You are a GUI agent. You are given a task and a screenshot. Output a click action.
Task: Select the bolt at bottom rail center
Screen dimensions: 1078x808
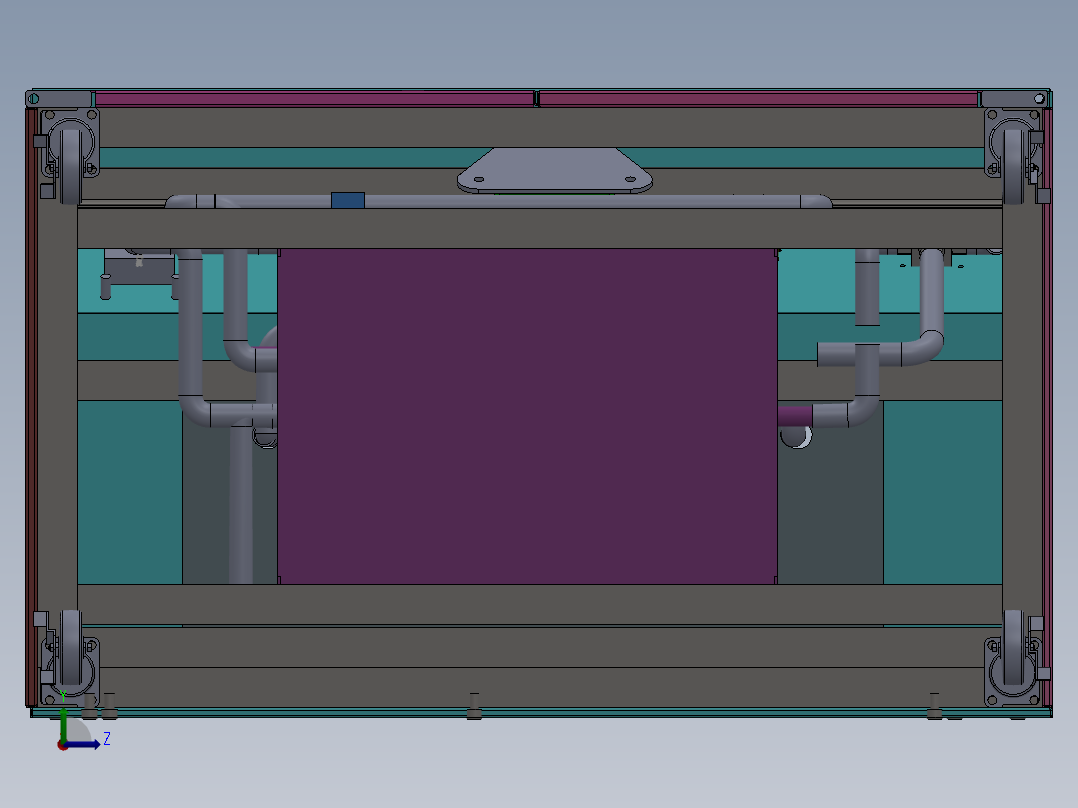[x=474, y=706]
